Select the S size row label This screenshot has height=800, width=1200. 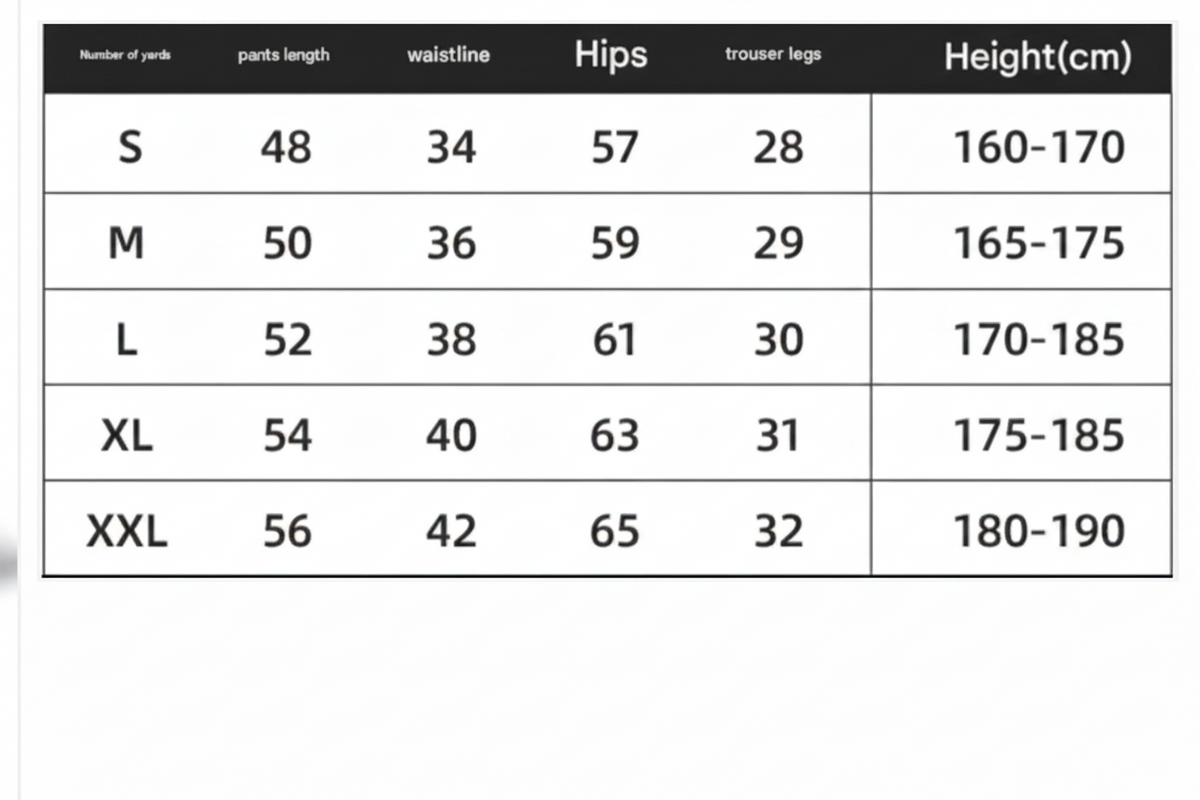coord(130,147)
